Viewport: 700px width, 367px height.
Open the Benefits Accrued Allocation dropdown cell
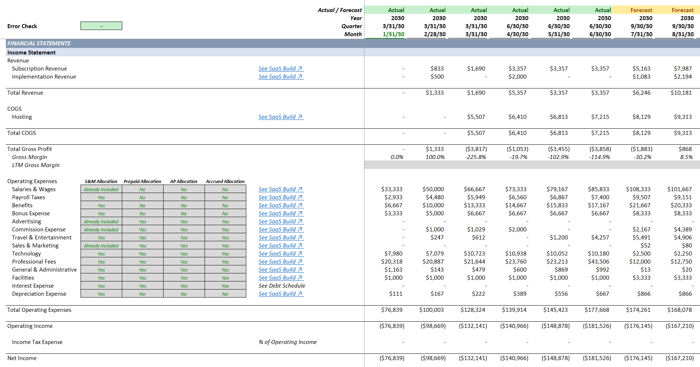coord(225,205)
